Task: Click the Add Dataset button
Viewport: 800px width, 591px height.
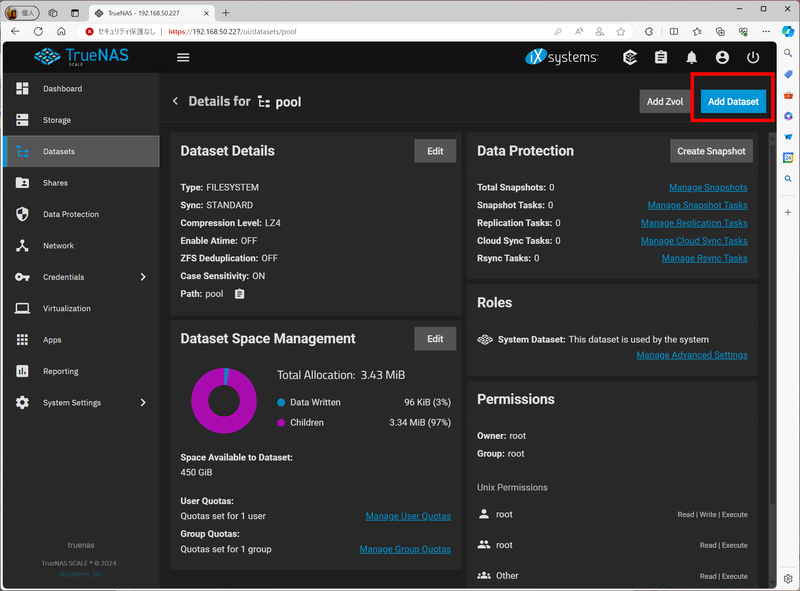Action: 733,102
